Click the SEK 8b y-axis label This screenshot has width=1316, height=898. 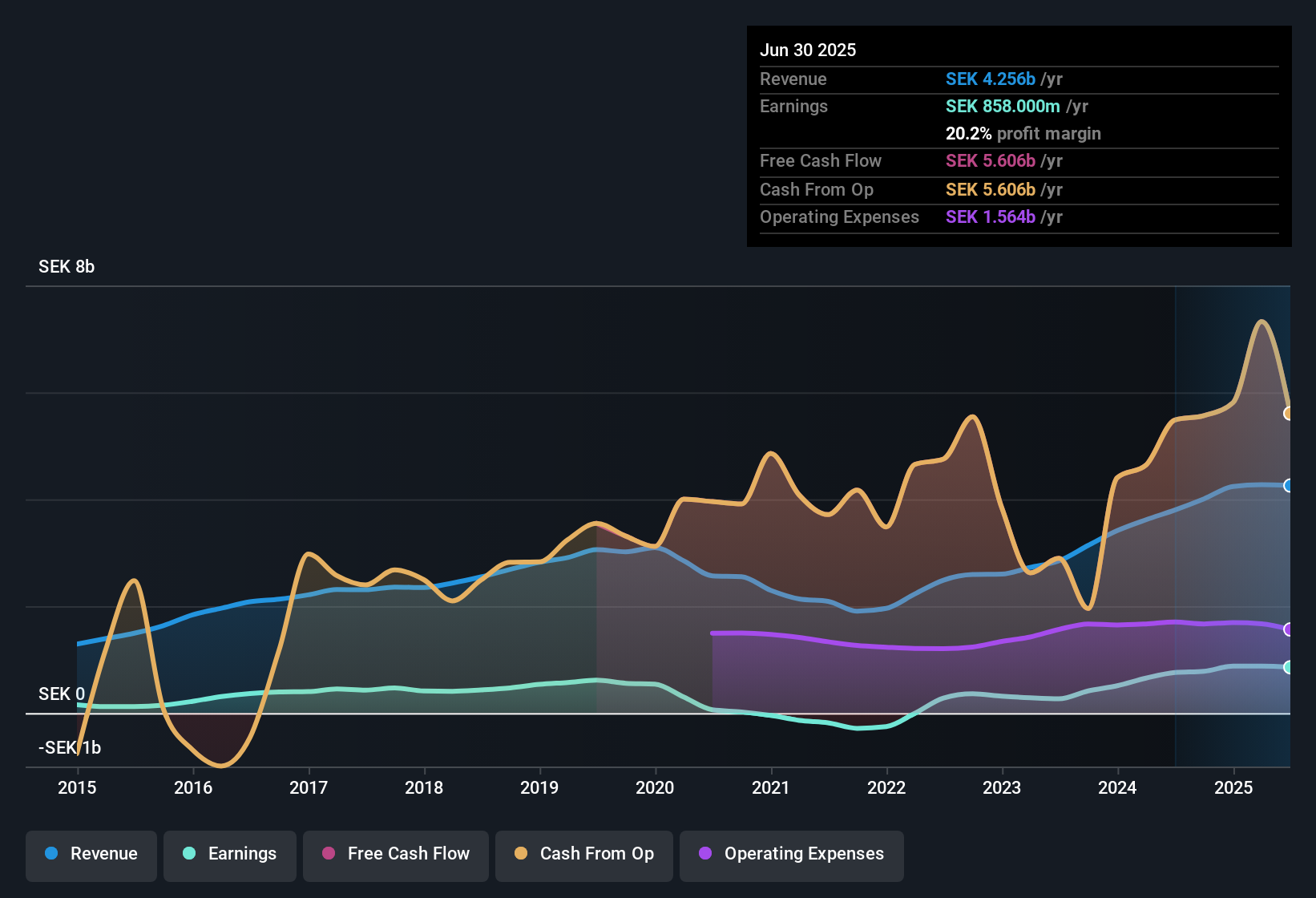click(67, 267)
